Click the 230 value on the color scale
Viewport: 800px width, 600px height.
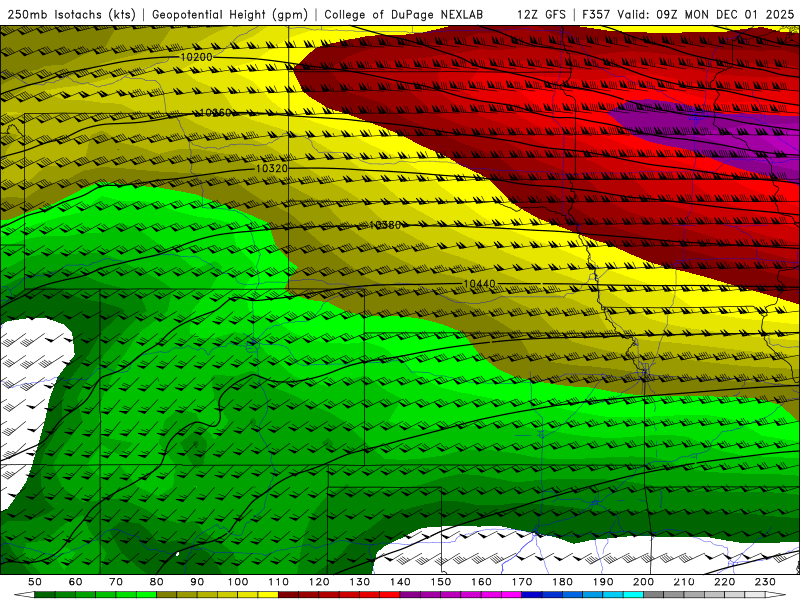click(766, 582)
